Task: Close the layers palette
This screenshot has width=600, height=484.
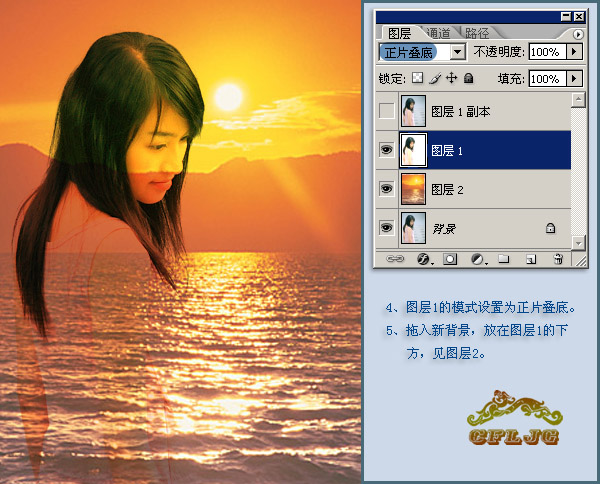Action: pyautogui.click(x=579, y=16)
